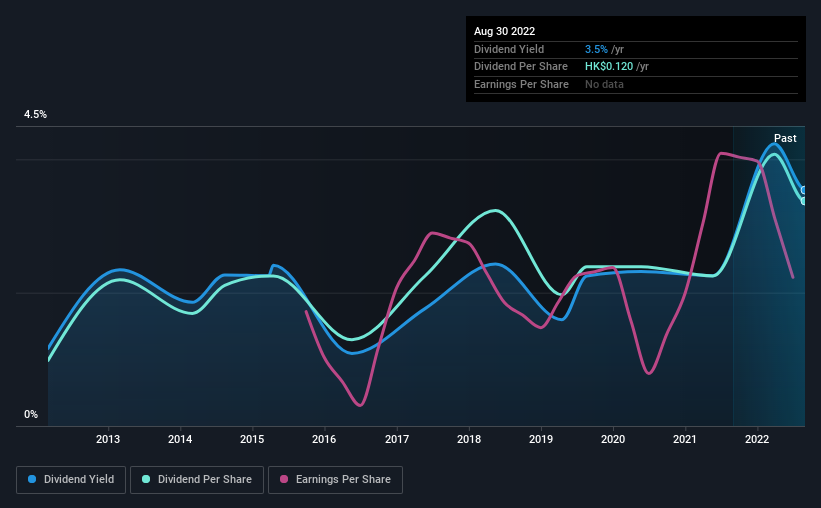
Task: Click the 4.5% y-axis label
Action: point(35,114)
